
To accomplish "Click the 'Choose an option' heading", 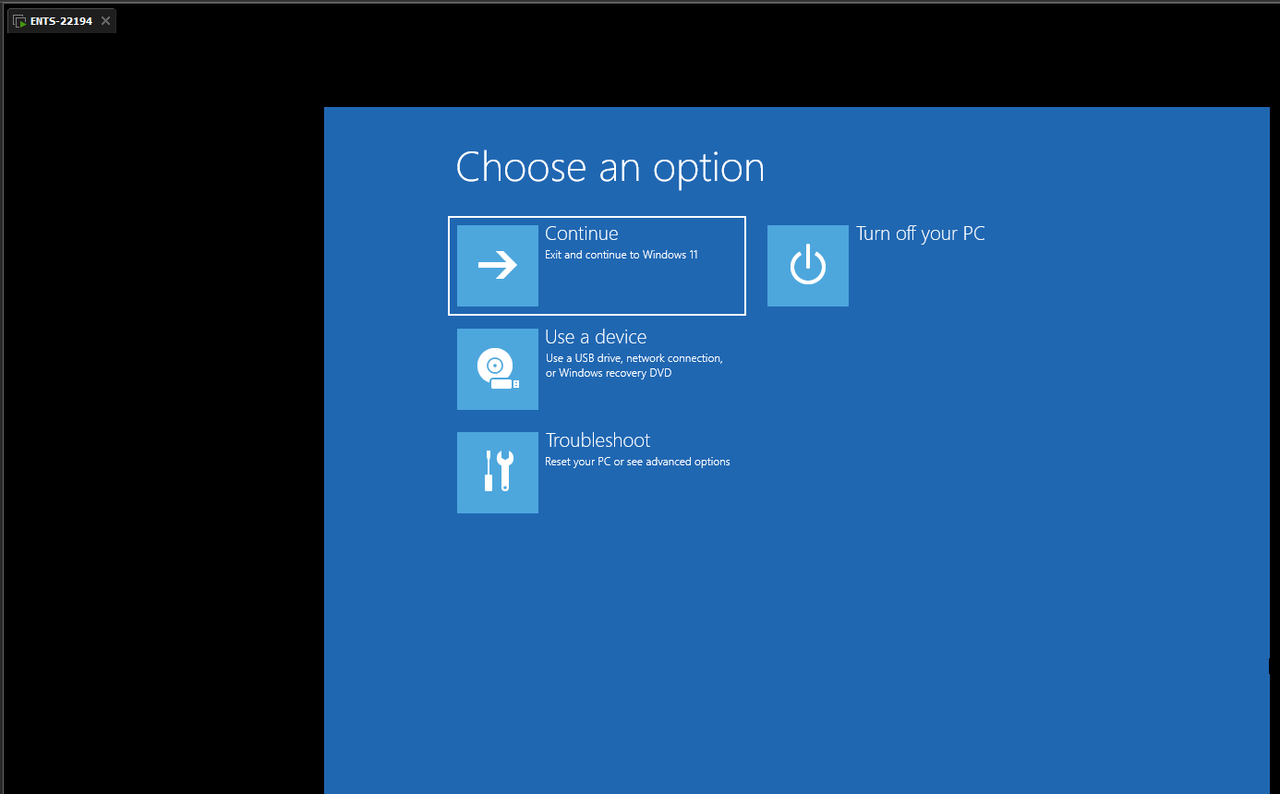I will click(610, 167).
